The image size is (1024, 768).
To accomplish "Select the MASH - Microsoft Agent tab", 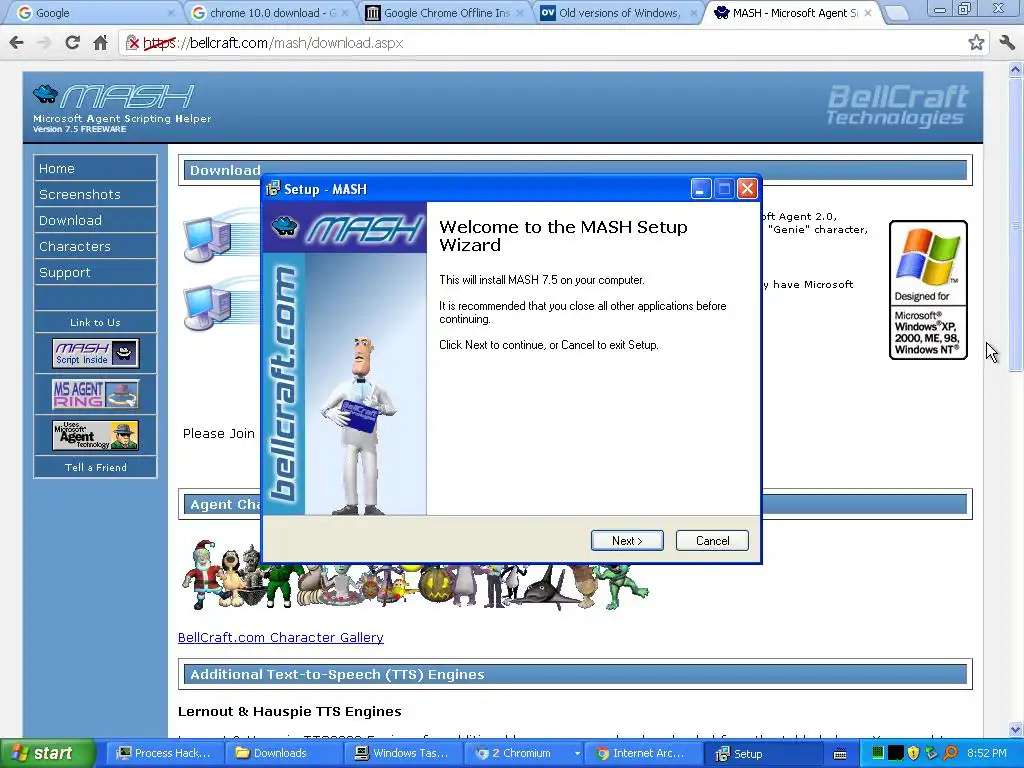I will click(x=793, y=12).
